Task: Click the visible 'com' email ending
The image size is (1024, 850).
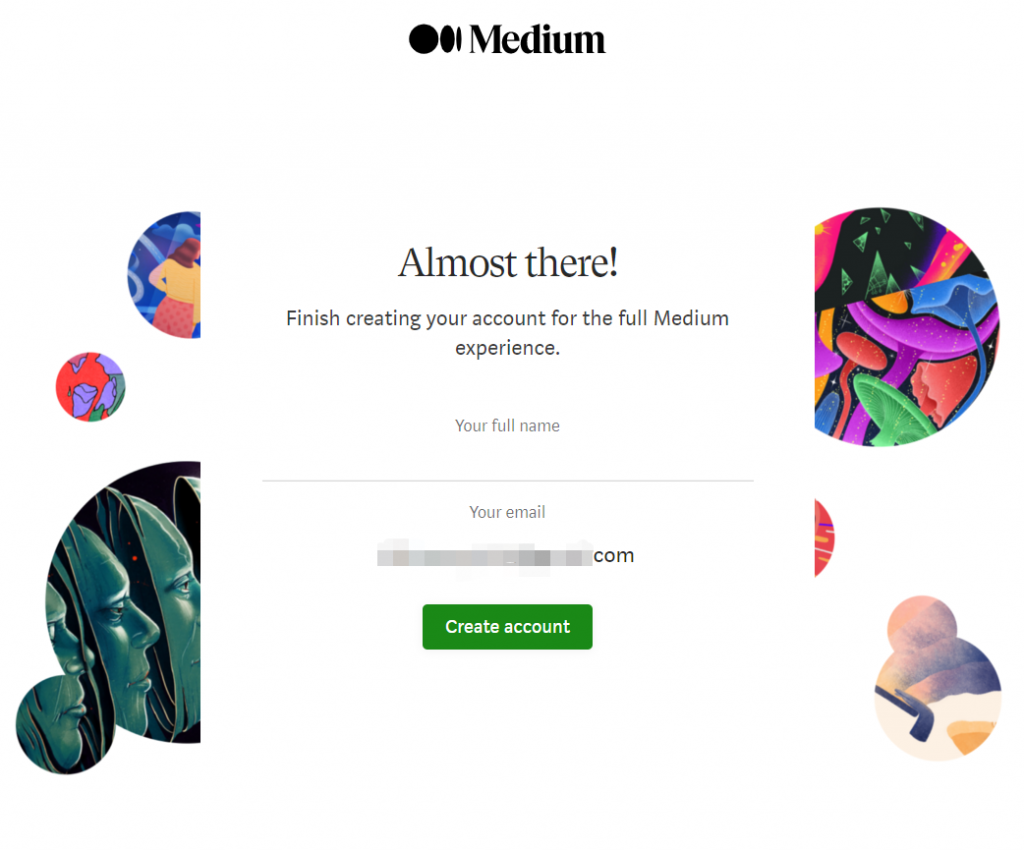Action: [x=614, y=556]
